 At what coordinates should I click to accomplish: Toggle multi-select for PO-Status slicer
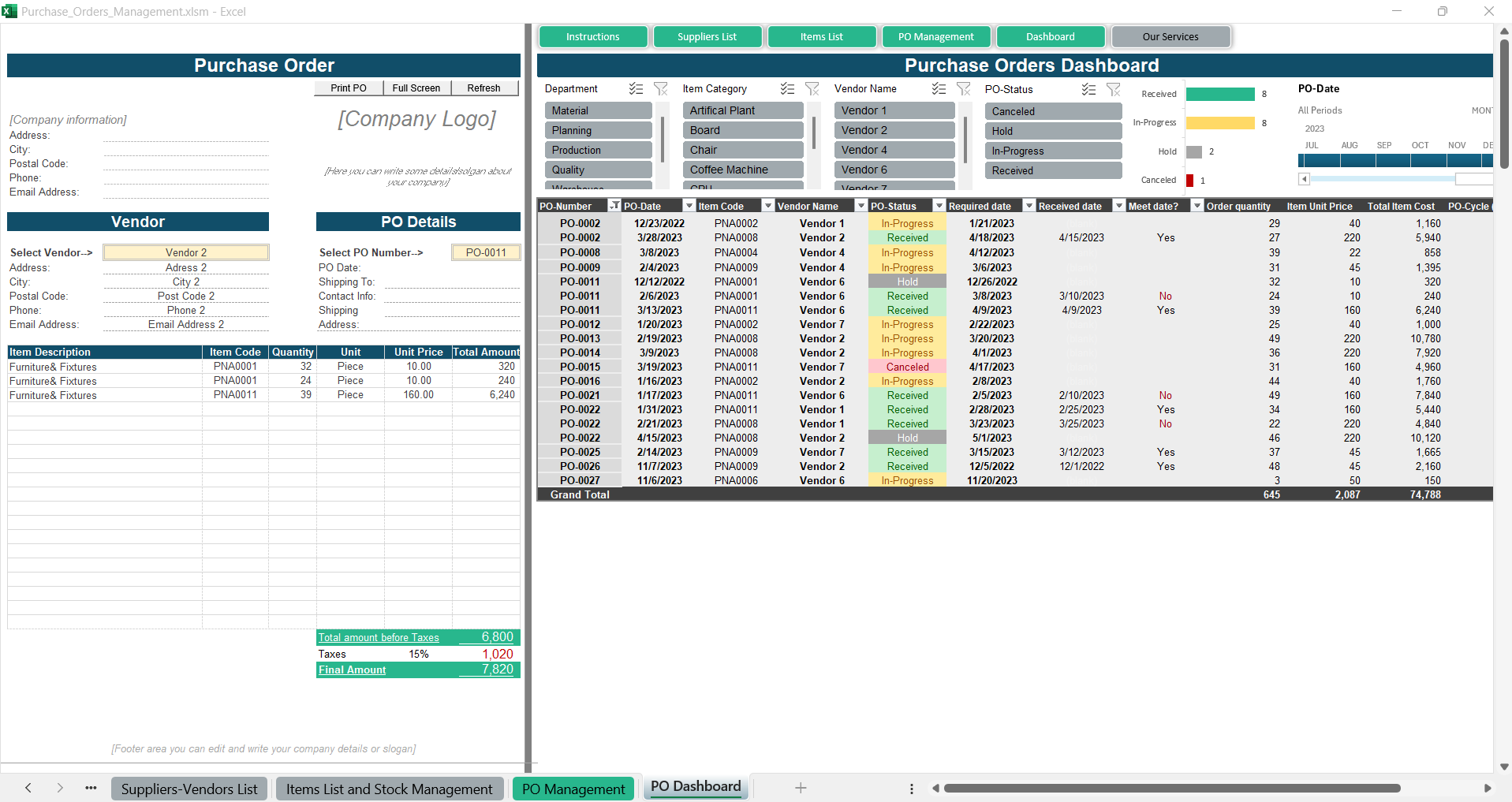pos(1088,90)
